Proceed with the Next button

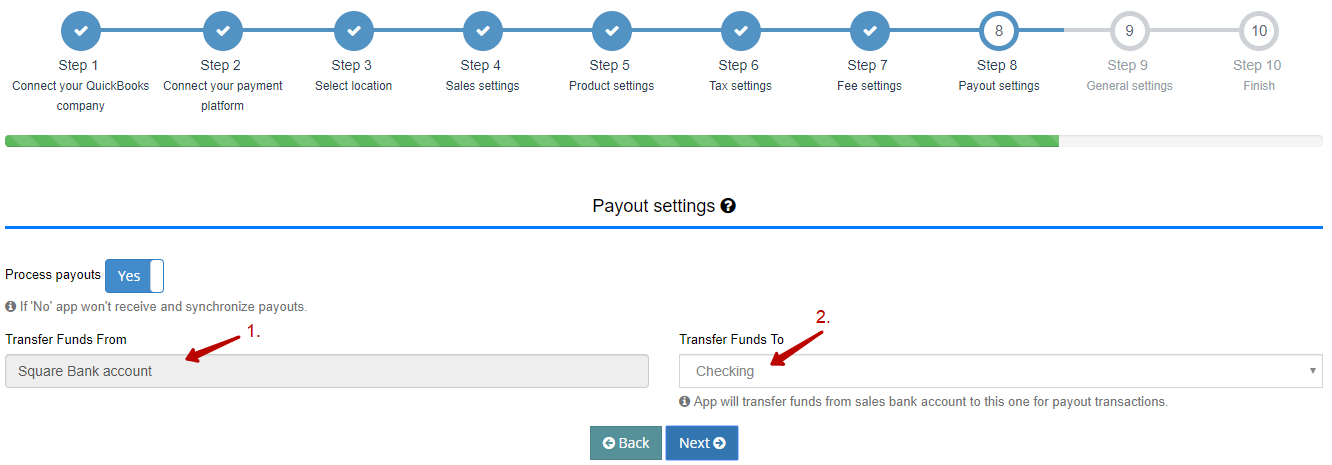[702, 443]
